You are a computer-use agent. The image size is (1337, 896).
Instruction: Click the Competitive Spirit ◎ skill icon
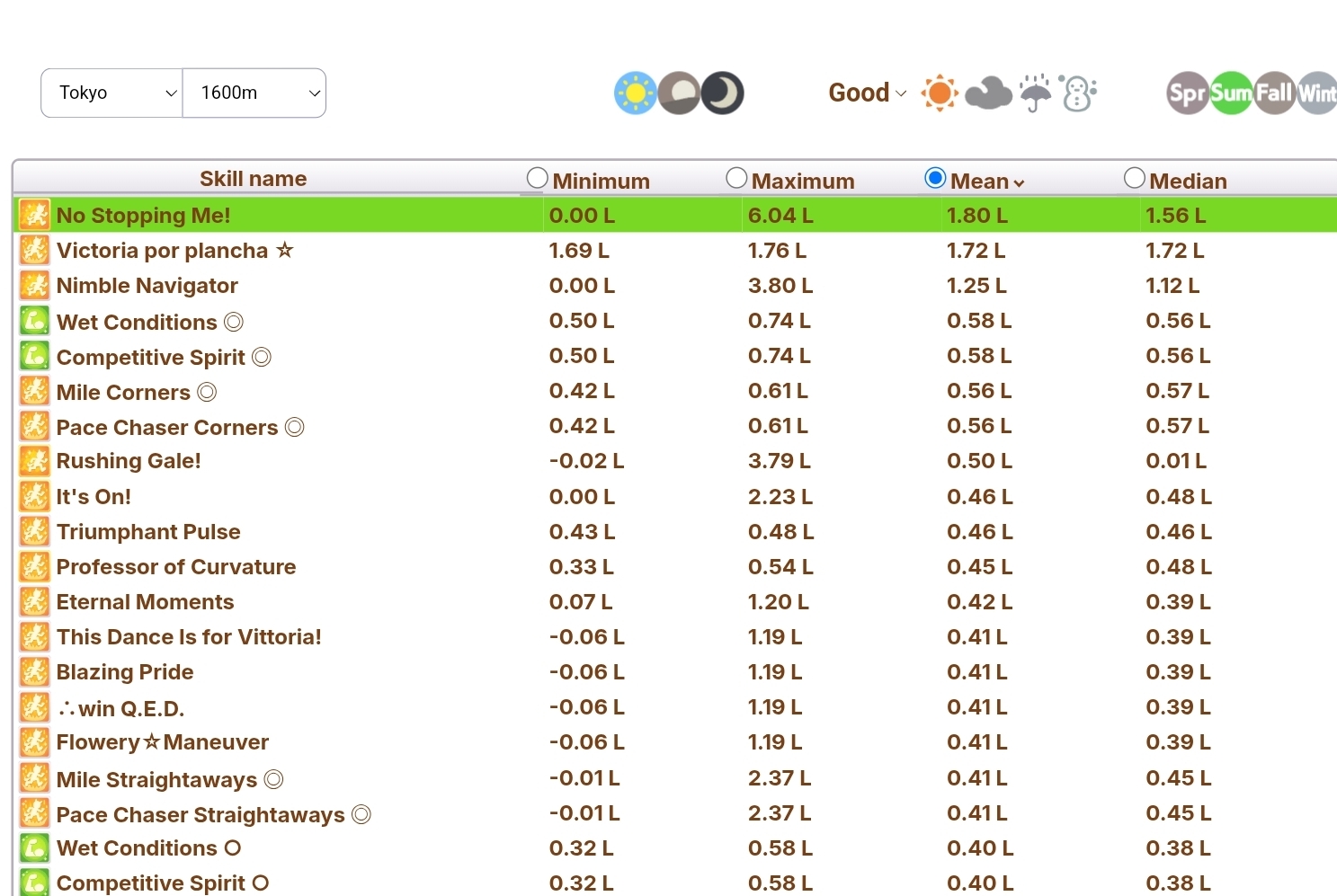[34, 356]
